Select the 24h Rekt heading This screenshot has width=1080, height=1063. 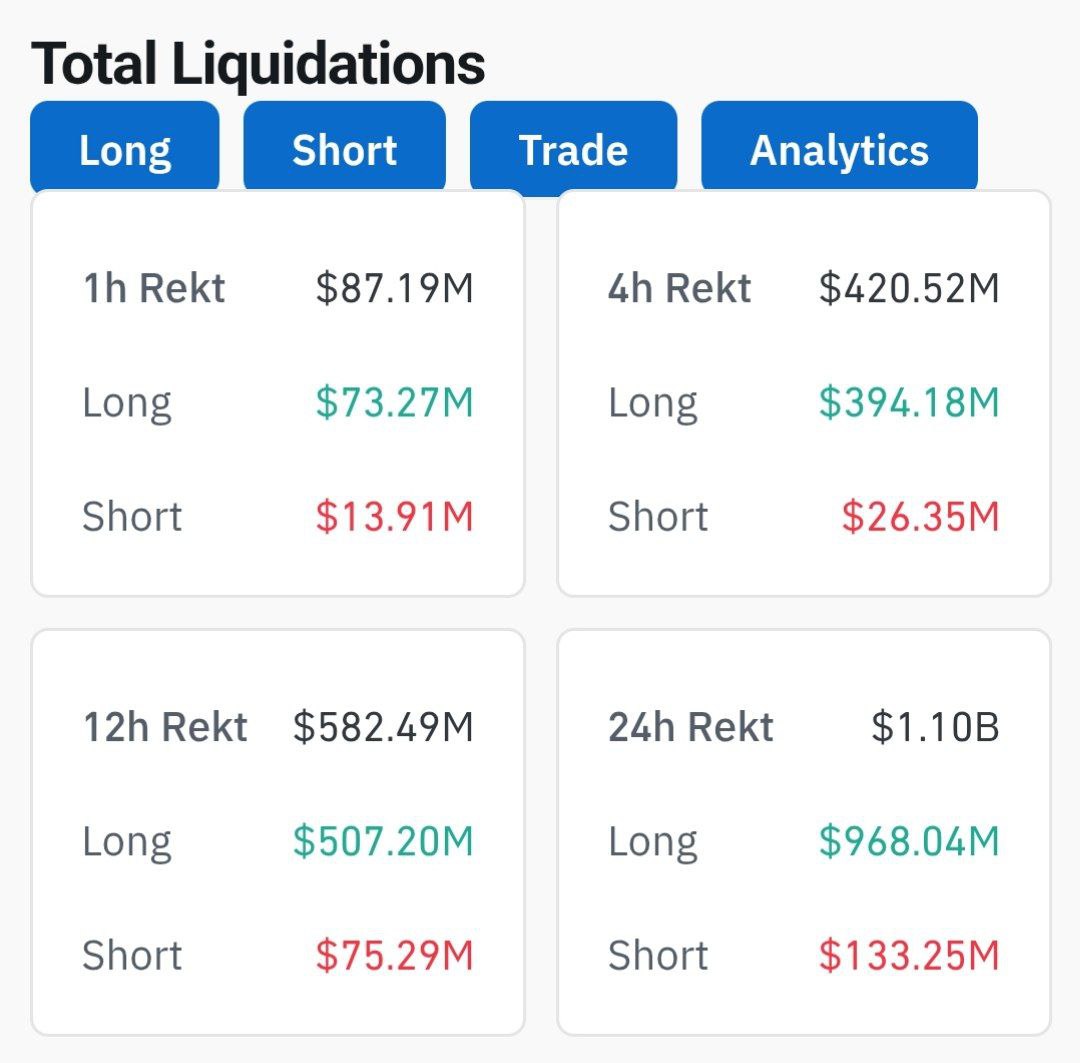pyautogui.click(x=691, y=727)
